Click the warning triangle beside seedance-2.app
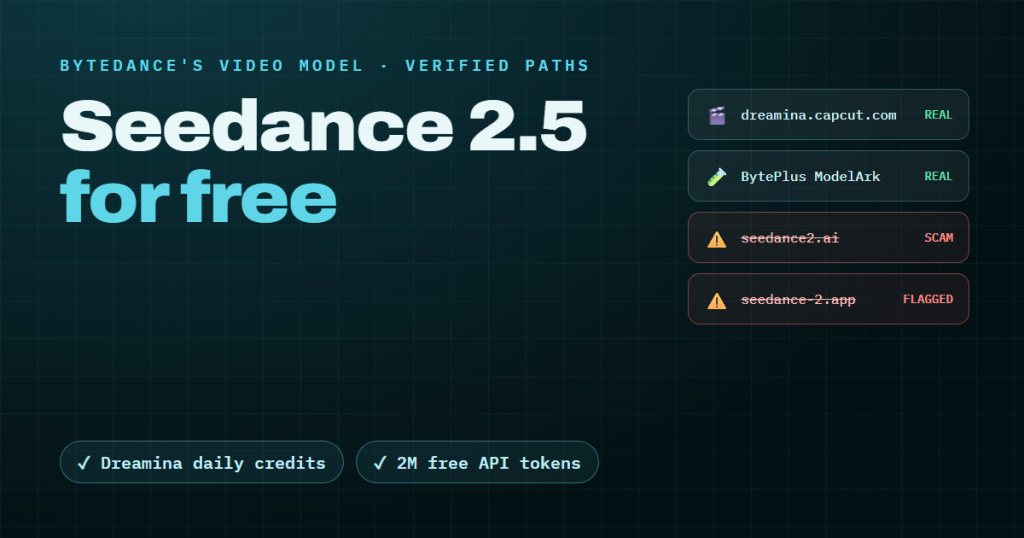This screenshot has height=538, width=1024. (x=717, y=300)
